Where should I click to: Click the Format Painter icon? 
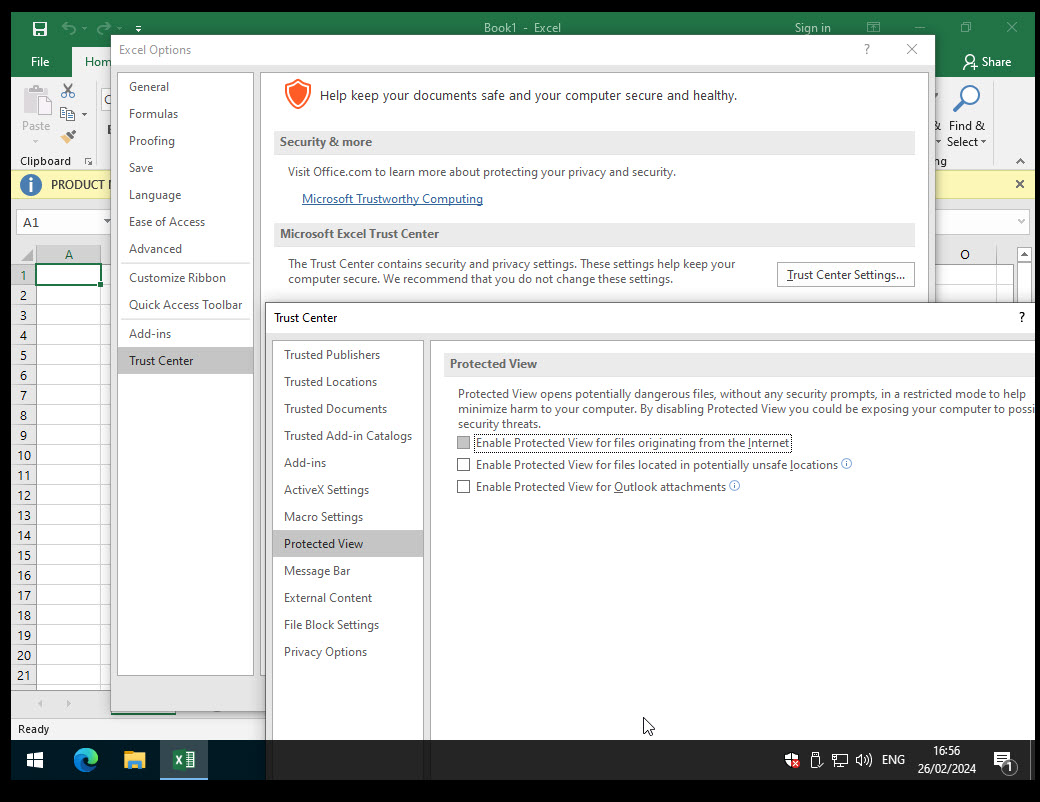point(68,136)
